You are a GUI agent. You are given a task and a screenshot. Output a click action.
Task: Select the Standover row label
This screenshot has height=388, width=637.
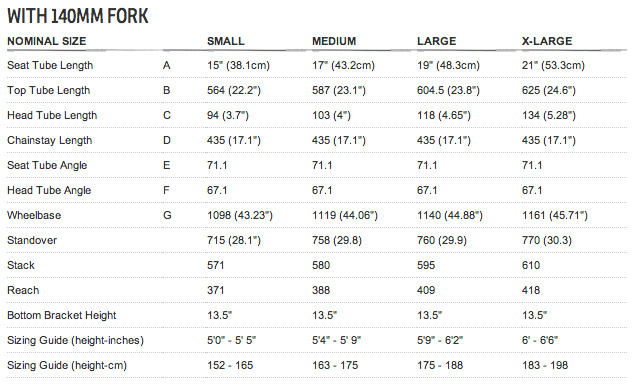pos(32,240)
